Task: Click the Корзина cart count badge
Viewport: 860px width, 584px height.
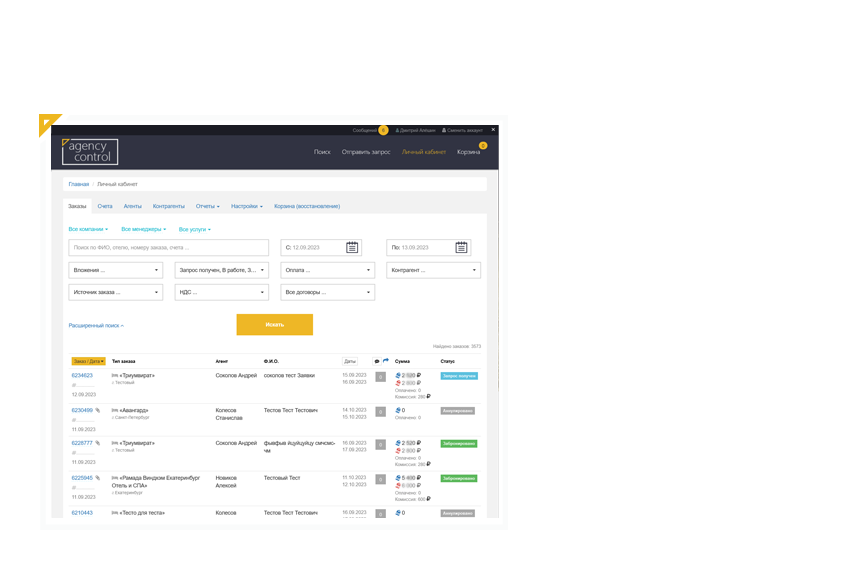Action: click(x=483, y=145)
